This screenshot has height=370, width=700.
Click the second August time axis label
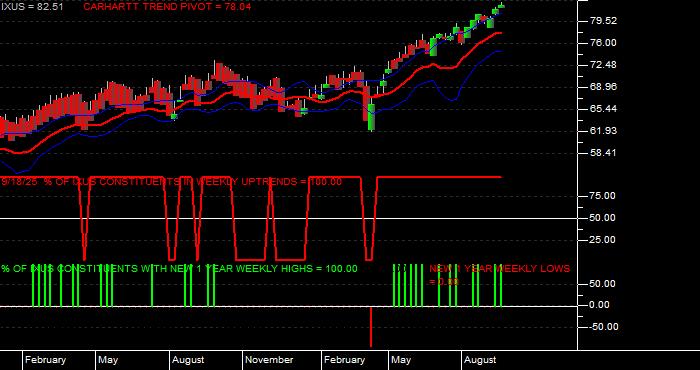pos(480,360)
